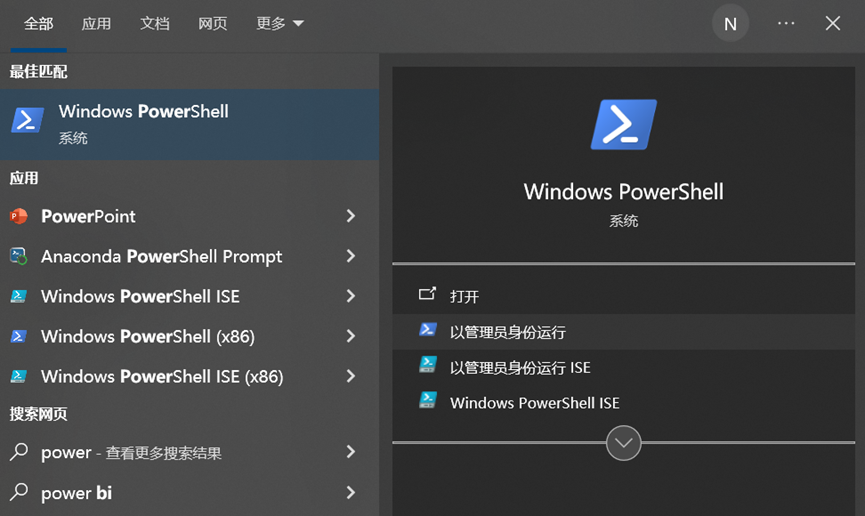Open Windows PowerShell (x86) result
Screen dimensions: 865x516
(x=189, y=336)
